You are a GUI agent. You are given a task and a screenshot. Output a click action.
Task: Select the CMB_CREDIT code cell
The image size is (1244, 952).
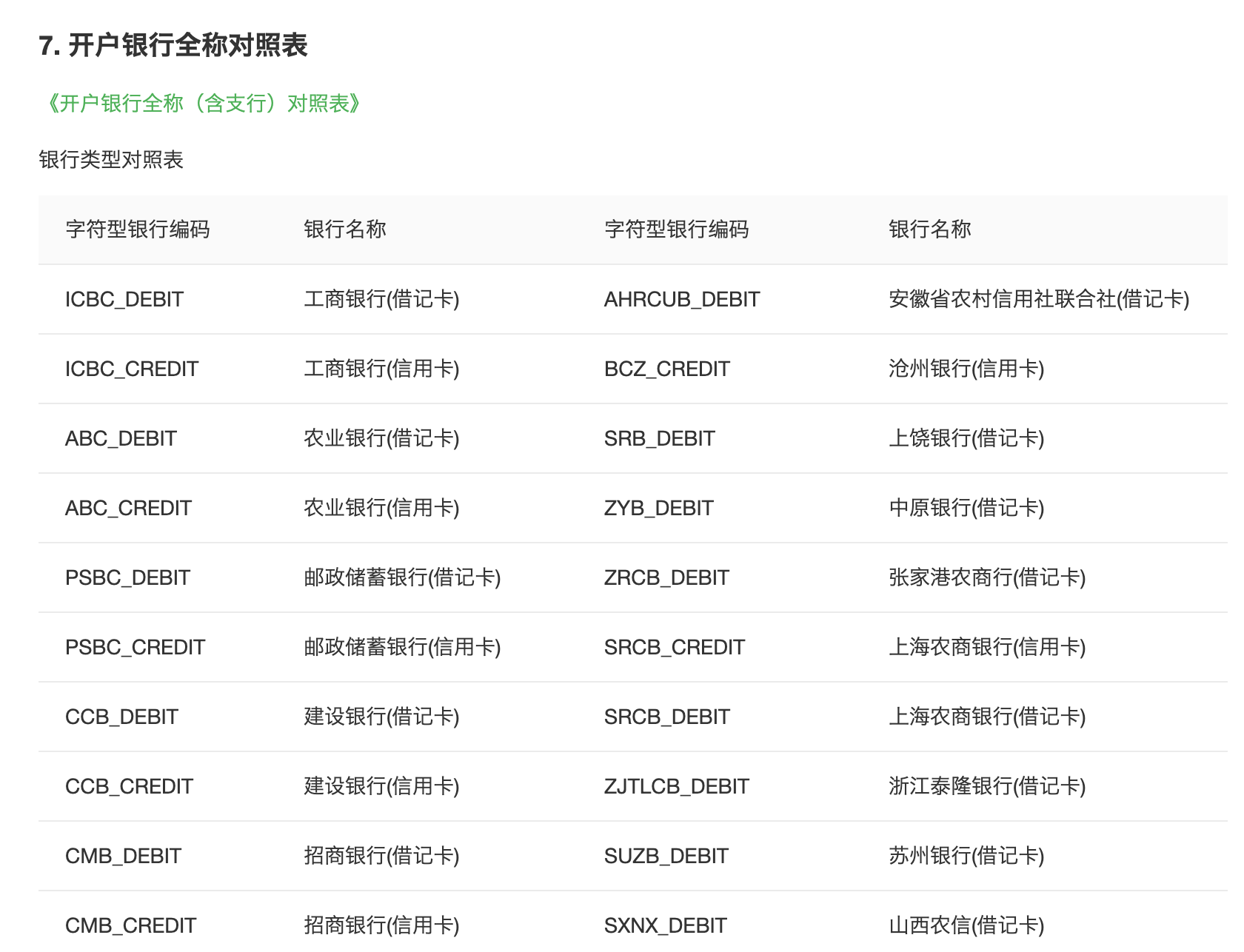(130, 925)
